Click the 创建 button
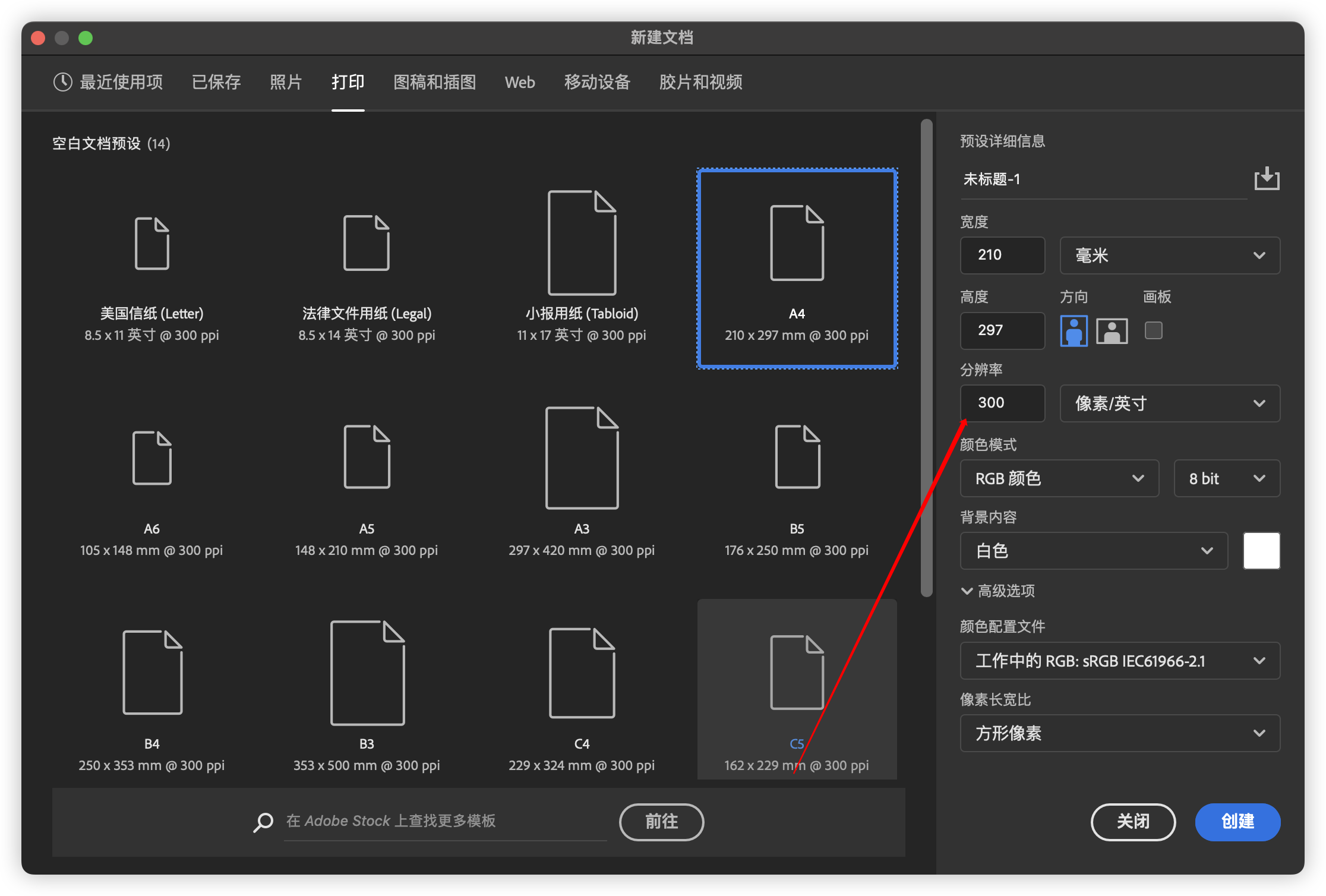 1237,822
